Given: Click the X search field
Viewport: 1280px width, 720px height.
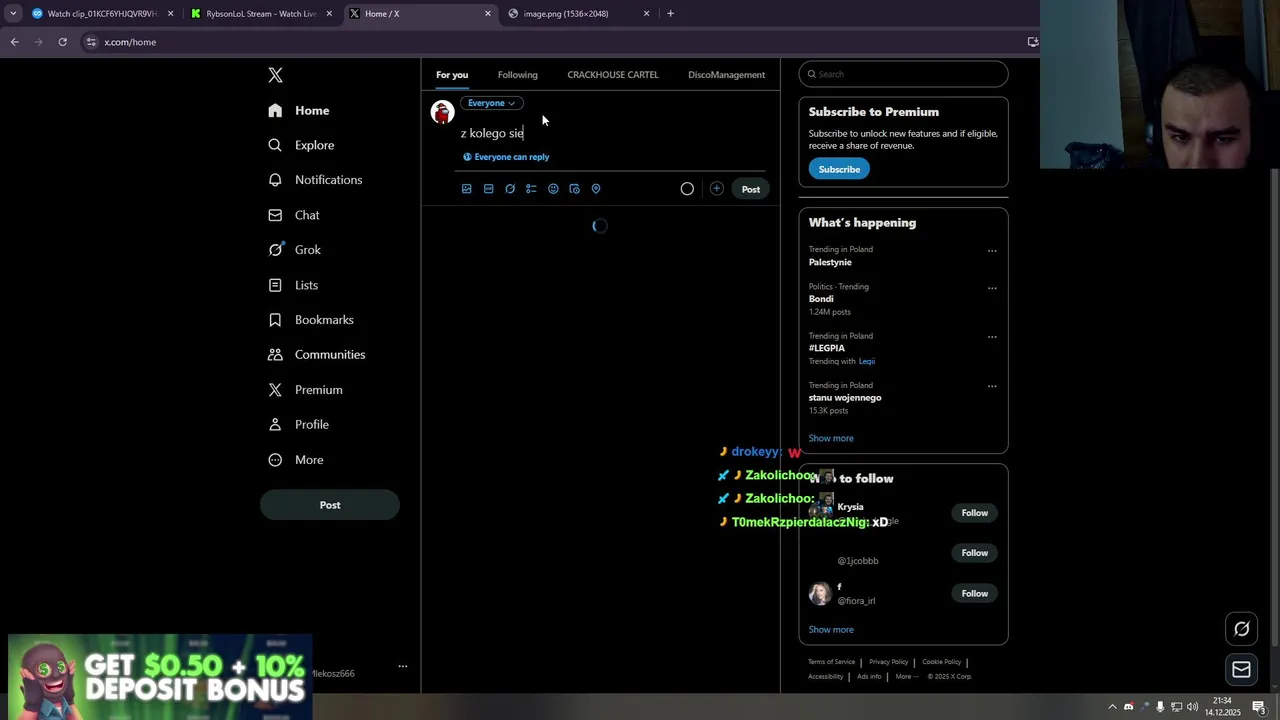Looking at the screenshot, I should point(903,74).
